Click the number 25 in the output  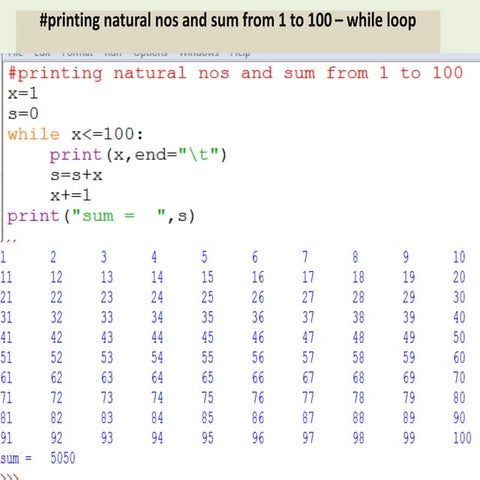(207, 297)
